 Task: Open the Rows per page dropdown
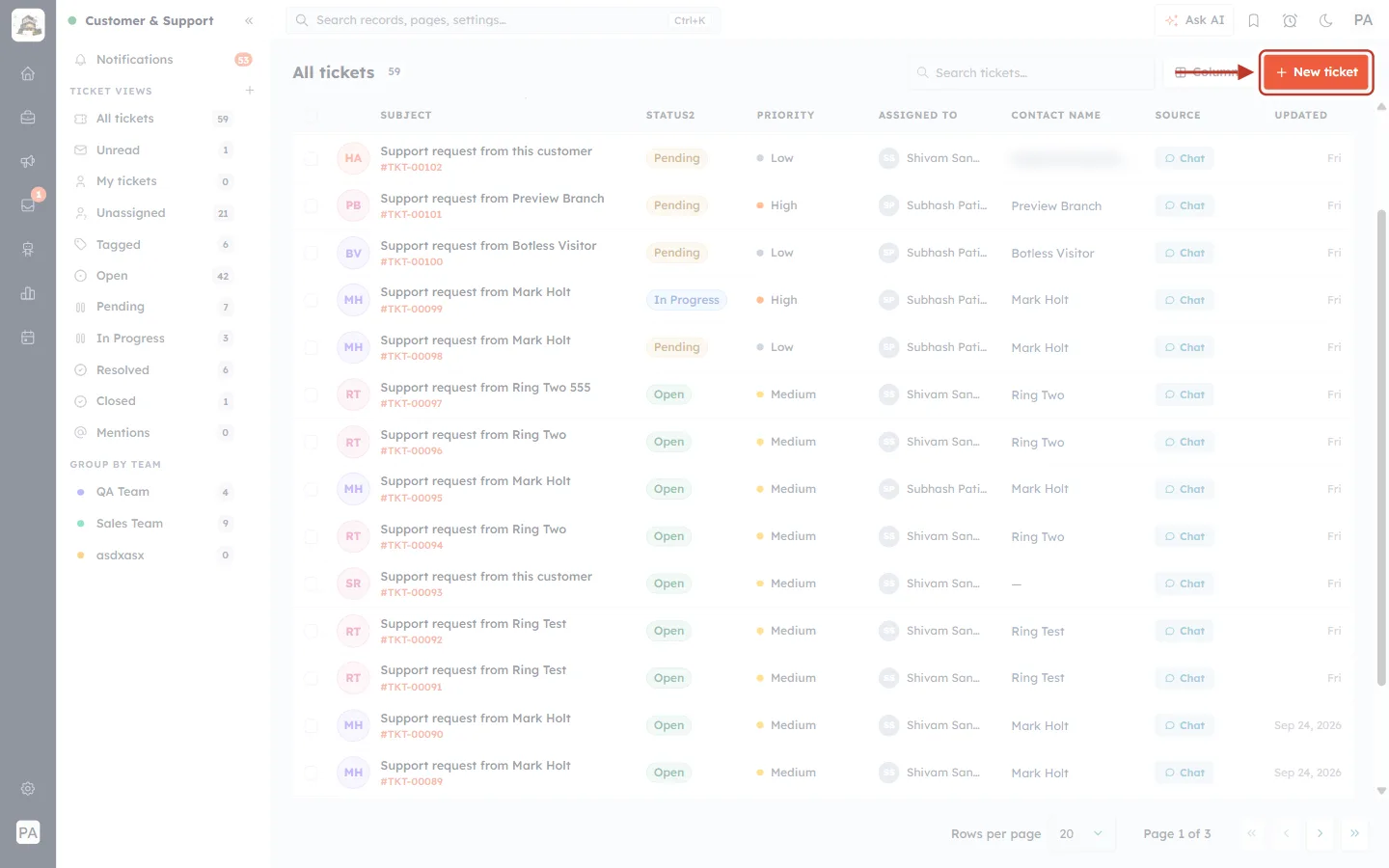point(1081,834)
